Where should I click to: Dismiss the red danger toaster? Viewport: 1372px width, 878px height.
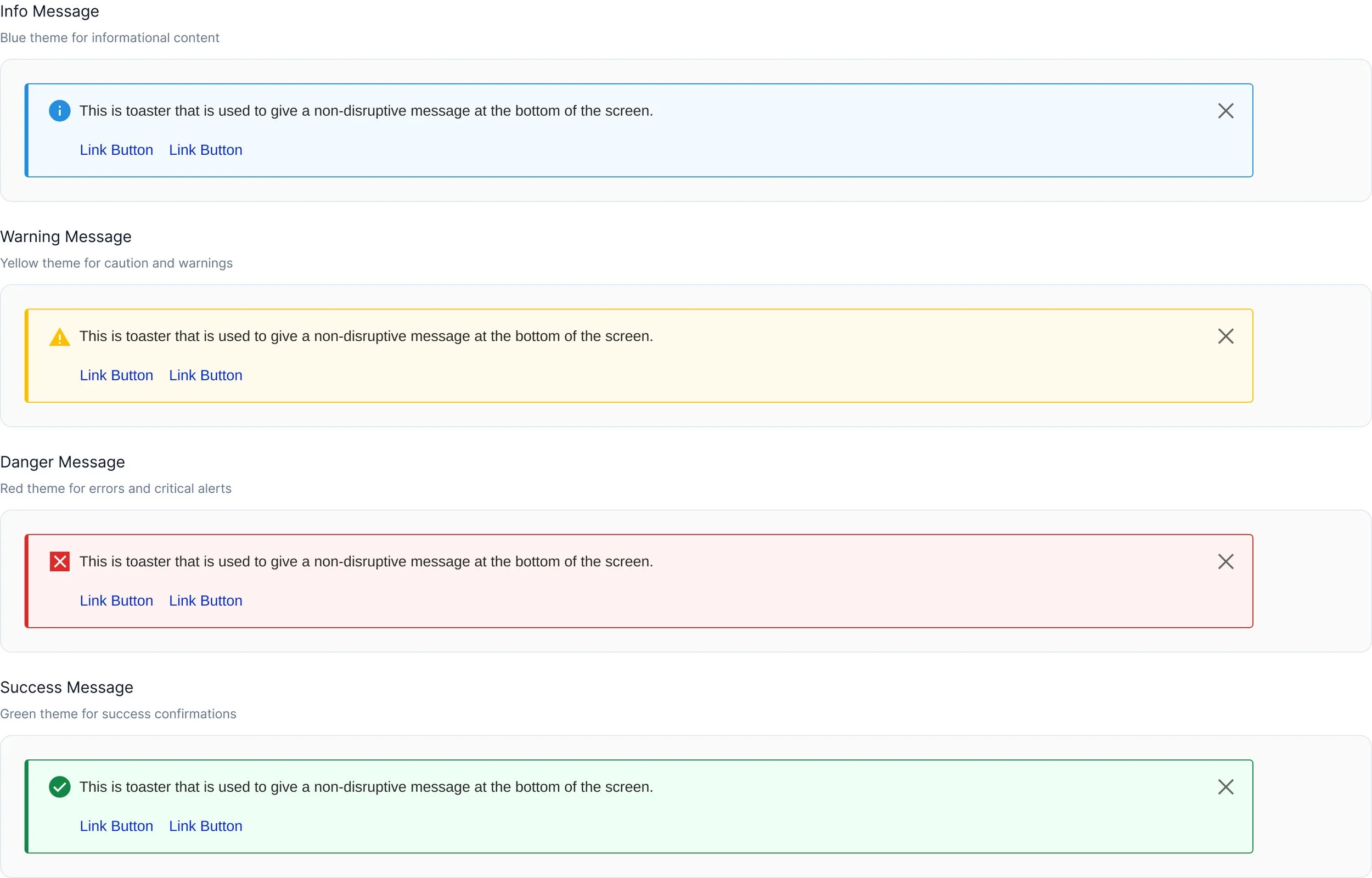pyautogui.click(x=1225, y=561)
